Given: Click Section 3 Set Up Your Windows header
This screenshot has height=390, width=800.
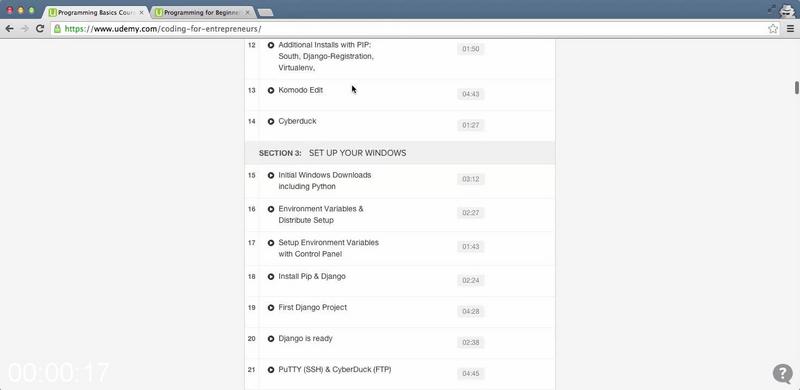Looking at the screenshot, I should [x=400, y=153].
